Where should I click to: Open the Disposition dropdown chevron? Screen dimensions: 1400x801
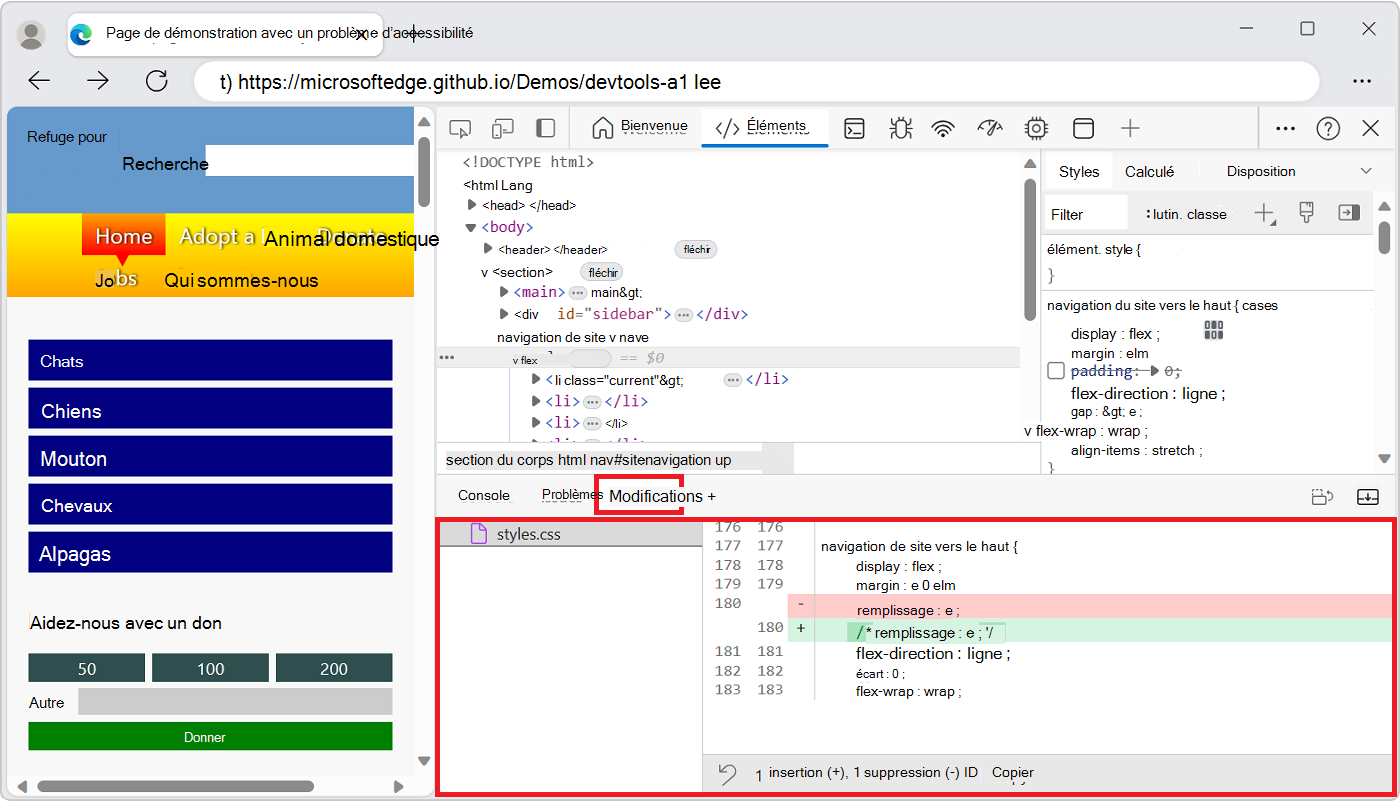pos(1368,170)
